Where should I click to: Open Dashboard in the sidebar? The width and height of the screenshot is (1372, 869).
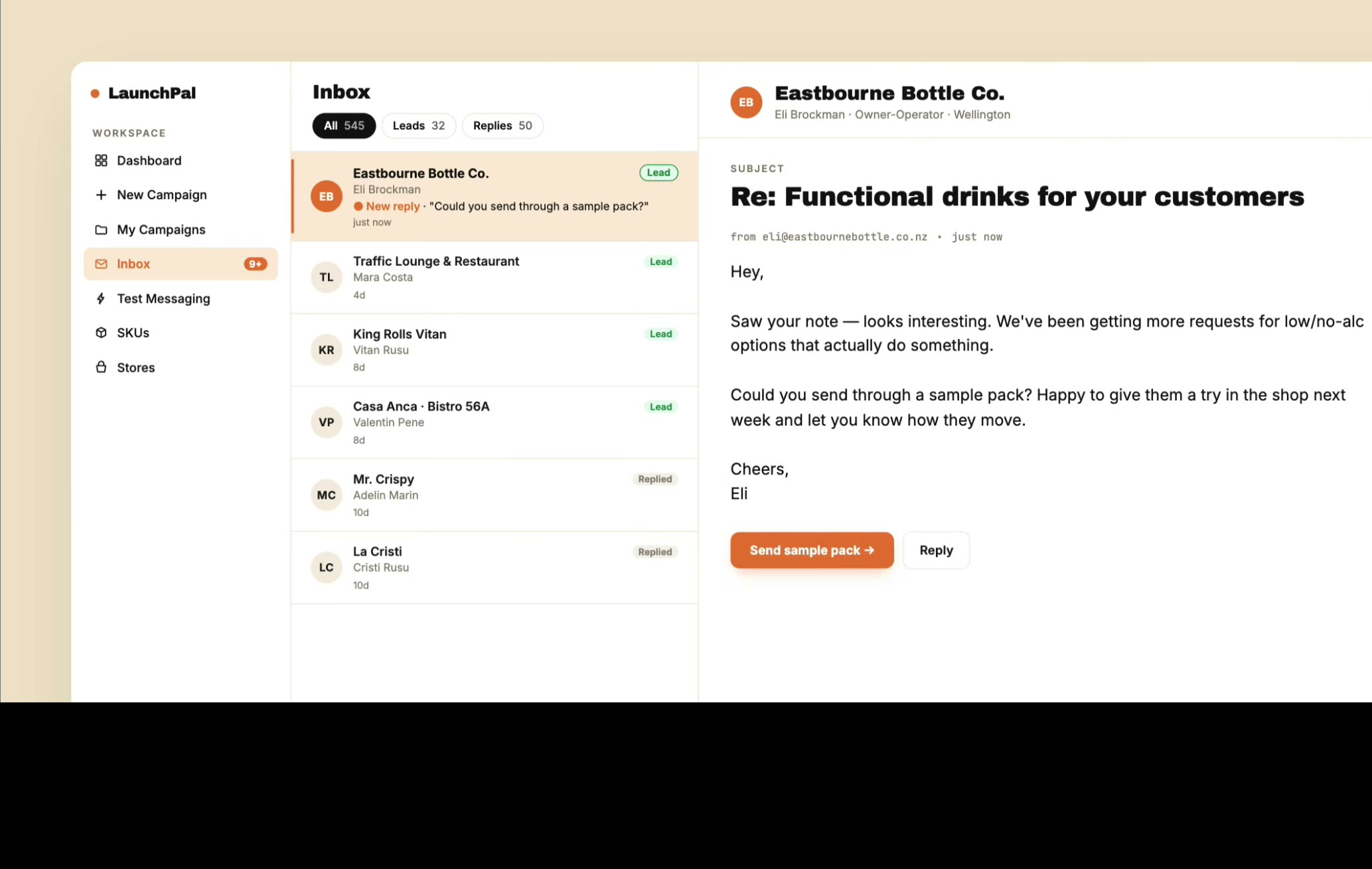click(181, 161)
